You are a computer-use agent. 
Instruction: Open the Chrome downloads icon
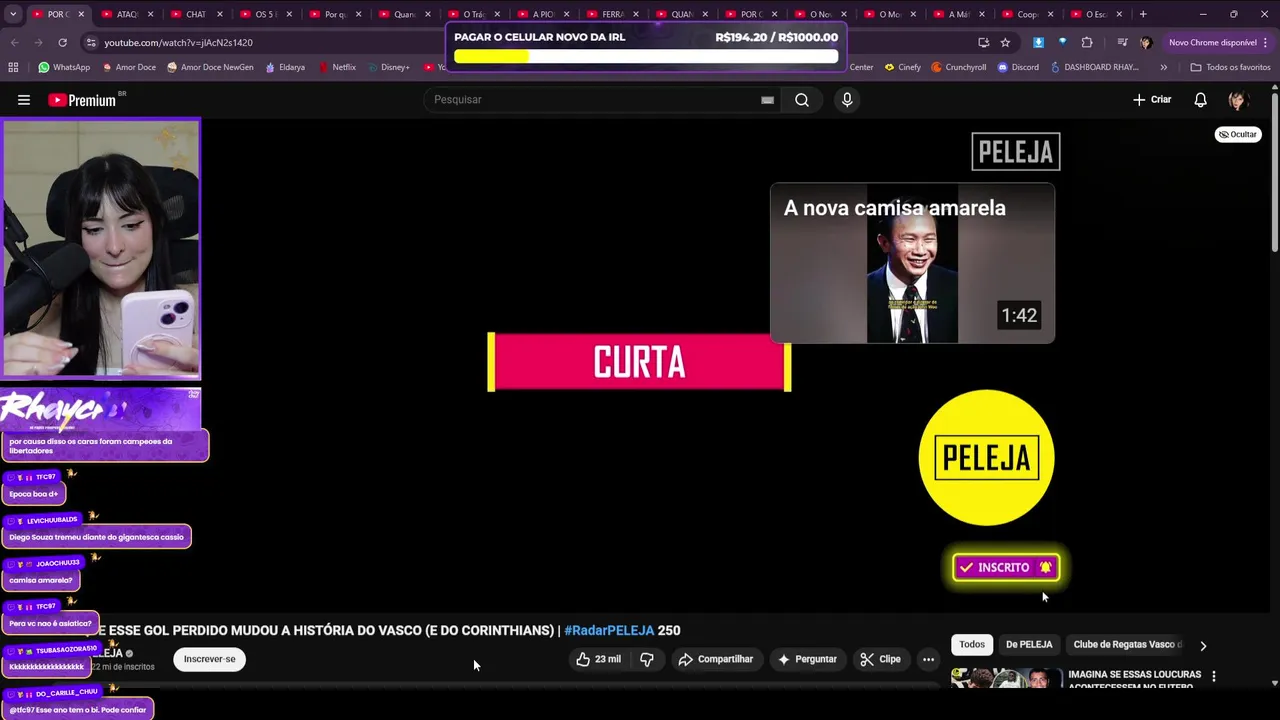click(1038, 43)
